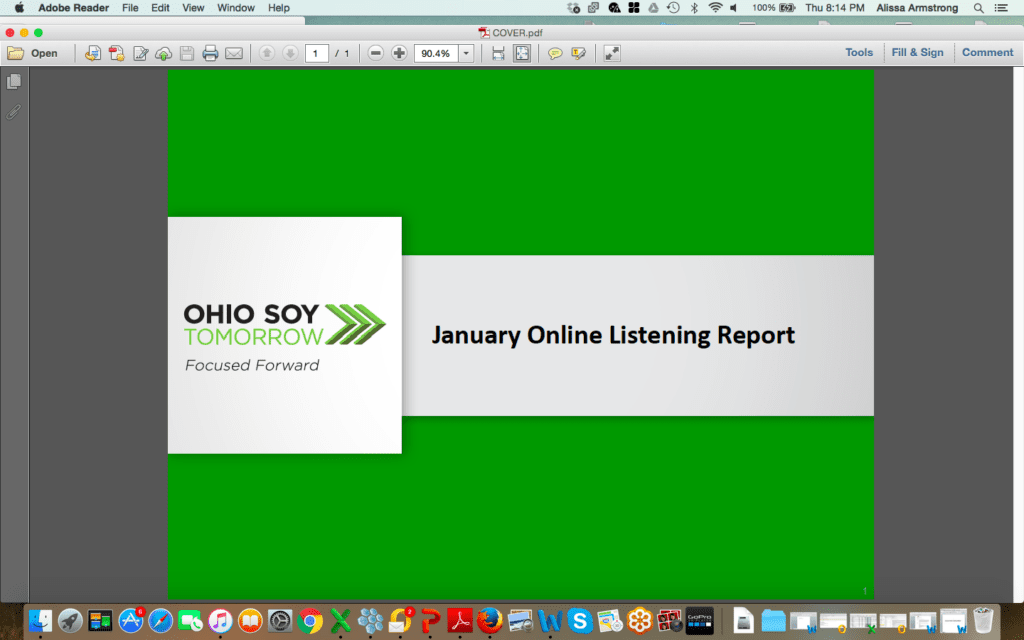The width and height of the screenshot is (1024, 640).
Task: Click the highlight text tool icon
Action: pos(579,54)
